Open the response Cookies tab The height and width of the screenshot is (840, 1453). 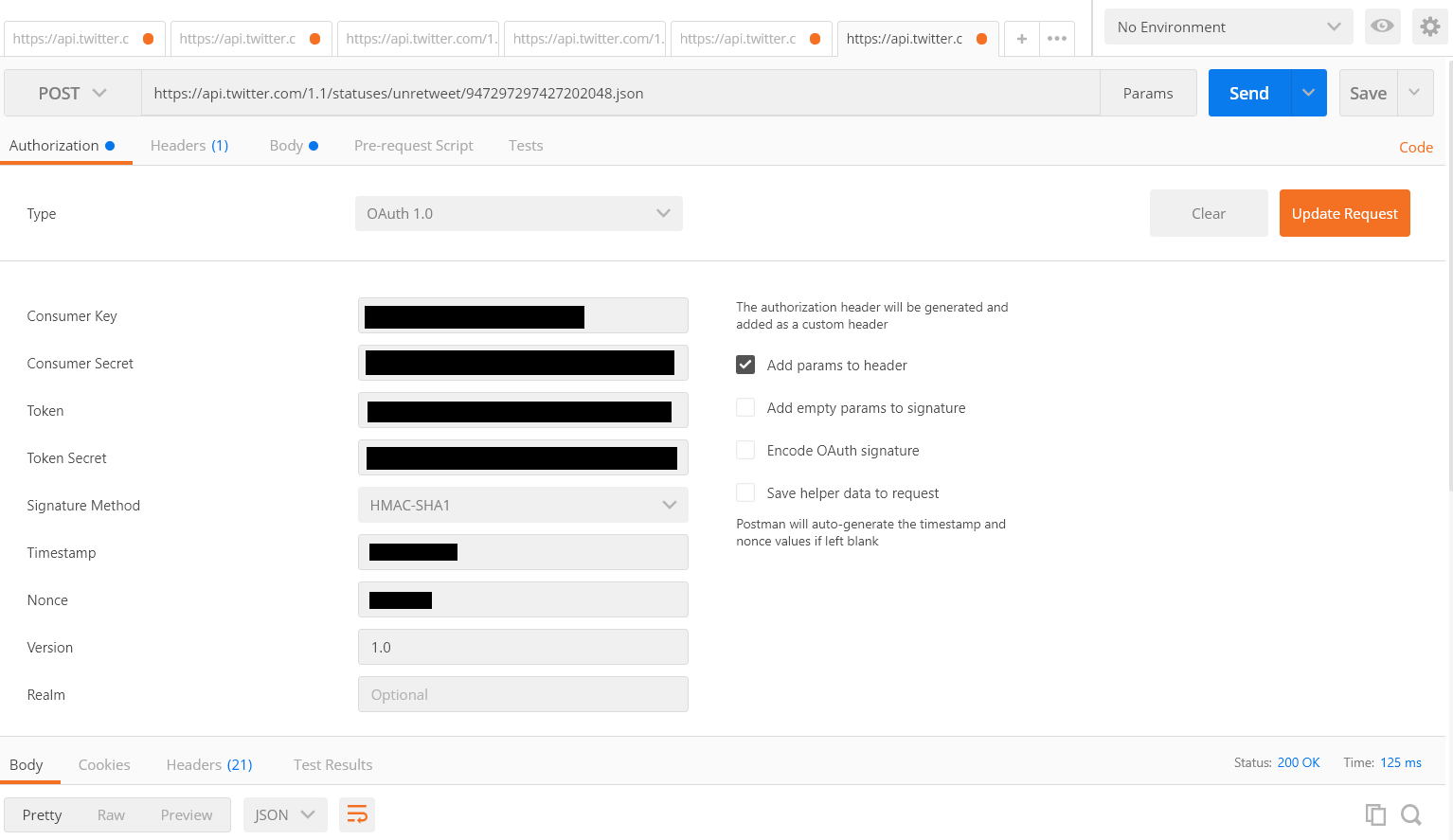coord(104,764)
